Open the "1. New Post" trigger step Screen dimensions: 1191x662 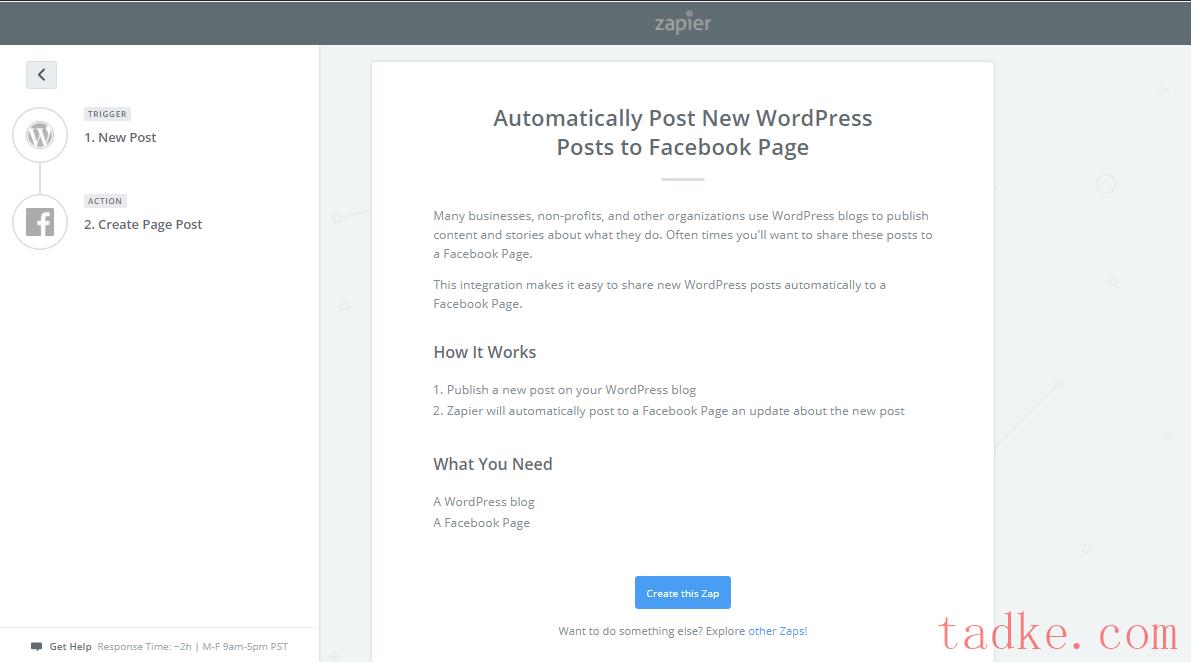pyautogui.click(x=120, y=138)
